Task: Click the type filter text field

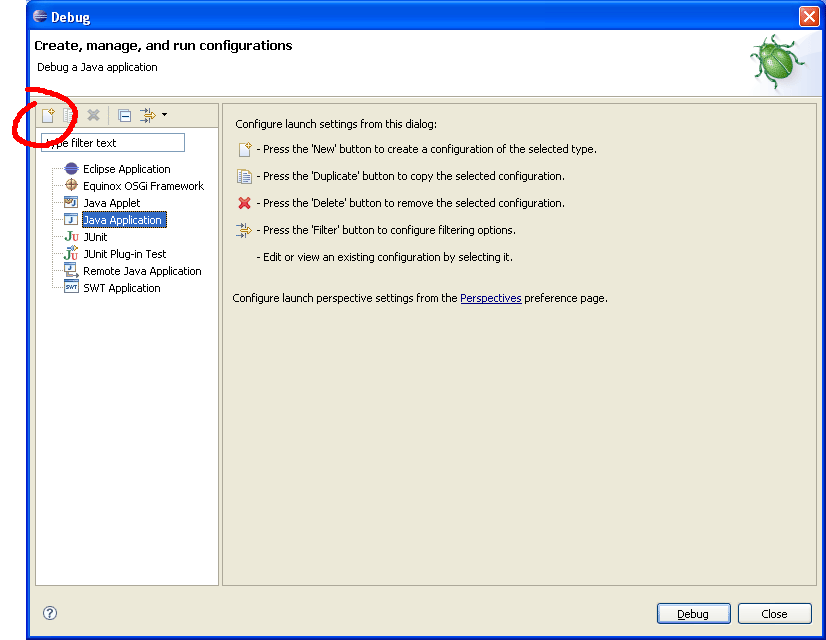Action: [x=112, y=143]
